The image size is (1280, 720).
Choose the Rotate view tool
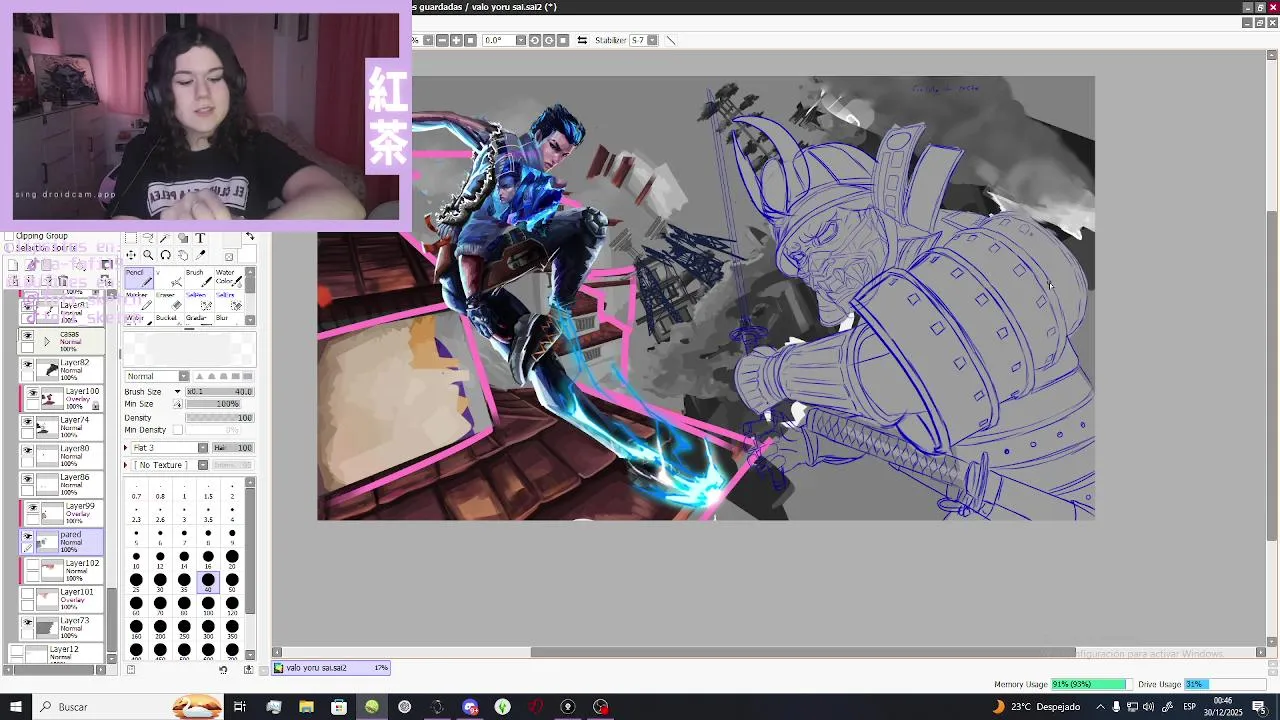click(x=165, y=256)
